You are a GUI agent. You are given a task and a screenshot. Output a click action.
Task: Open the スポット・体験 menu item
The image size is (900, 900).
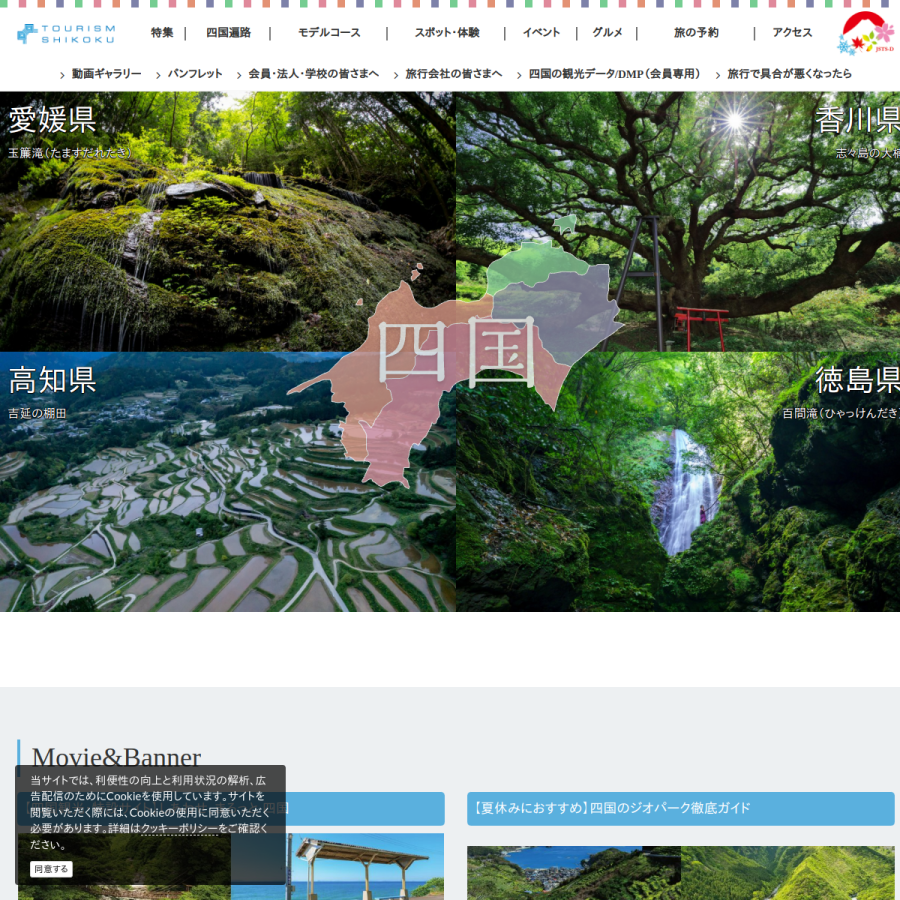tap(447, 33)
